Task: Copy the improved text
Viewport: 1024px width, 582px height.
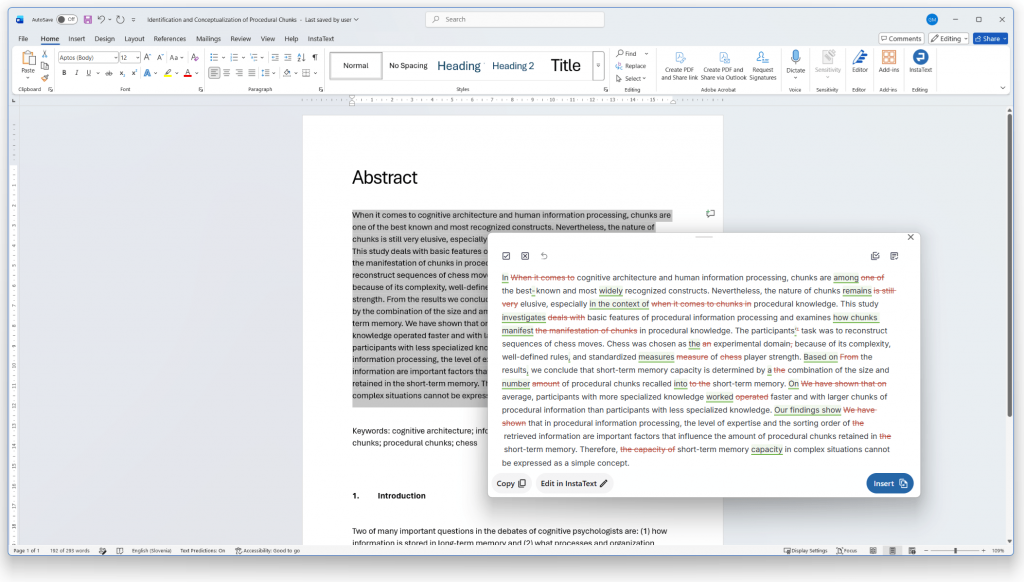Action: point(511,483)
